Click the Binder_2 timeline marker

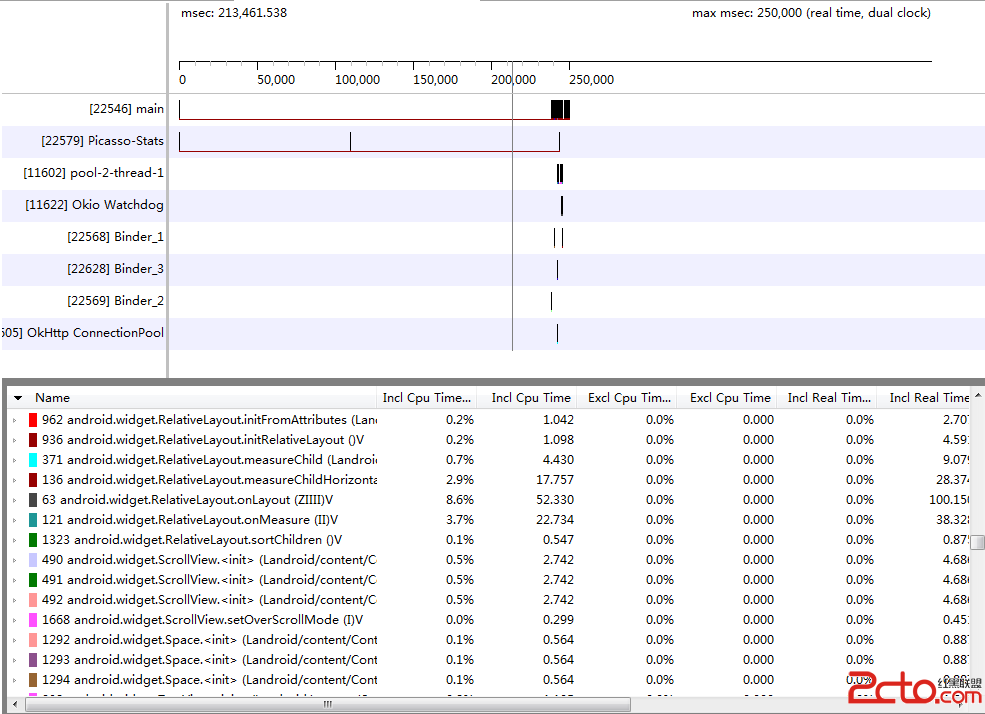(x=552, y=301)
